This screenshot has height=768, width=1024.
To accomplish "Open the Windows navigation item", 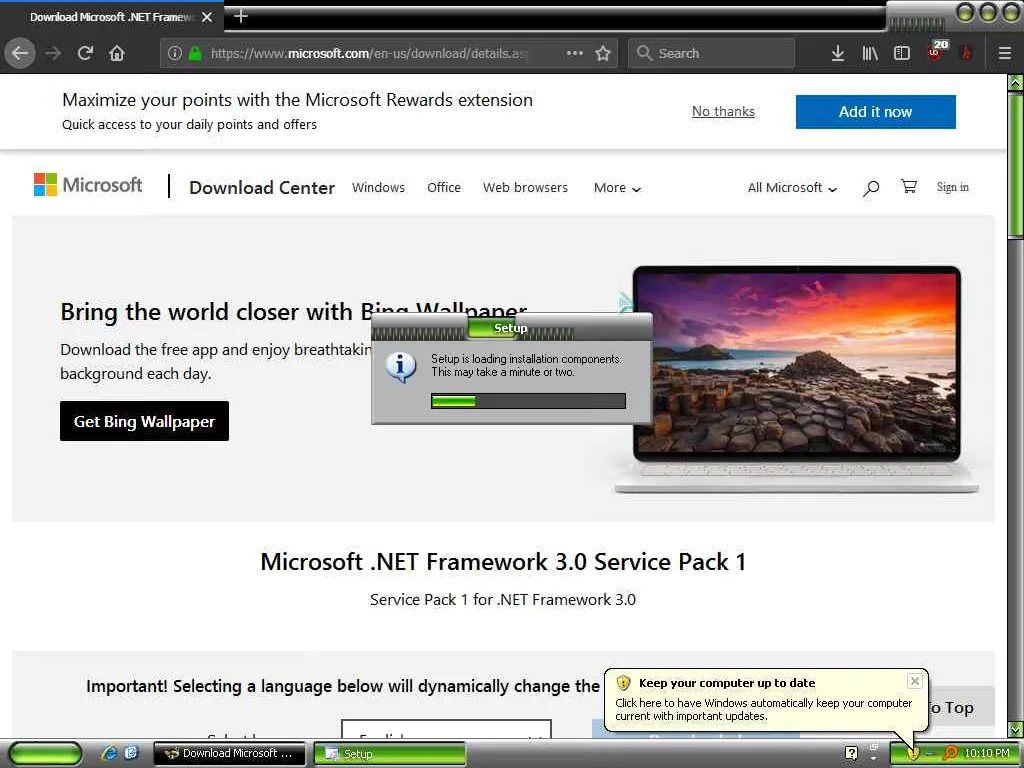I will click(x=378, y=187).
